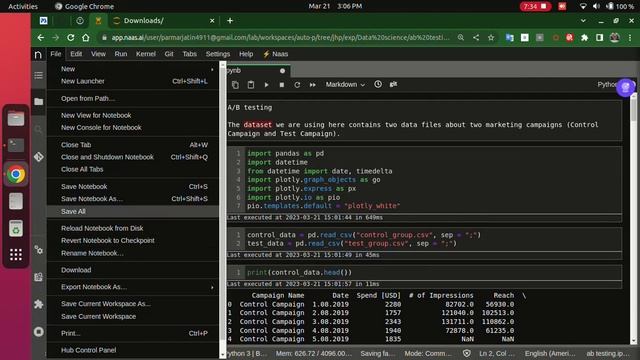Open Chrome three-dot menu
This screenshot has height=360, width=640.
630,38
